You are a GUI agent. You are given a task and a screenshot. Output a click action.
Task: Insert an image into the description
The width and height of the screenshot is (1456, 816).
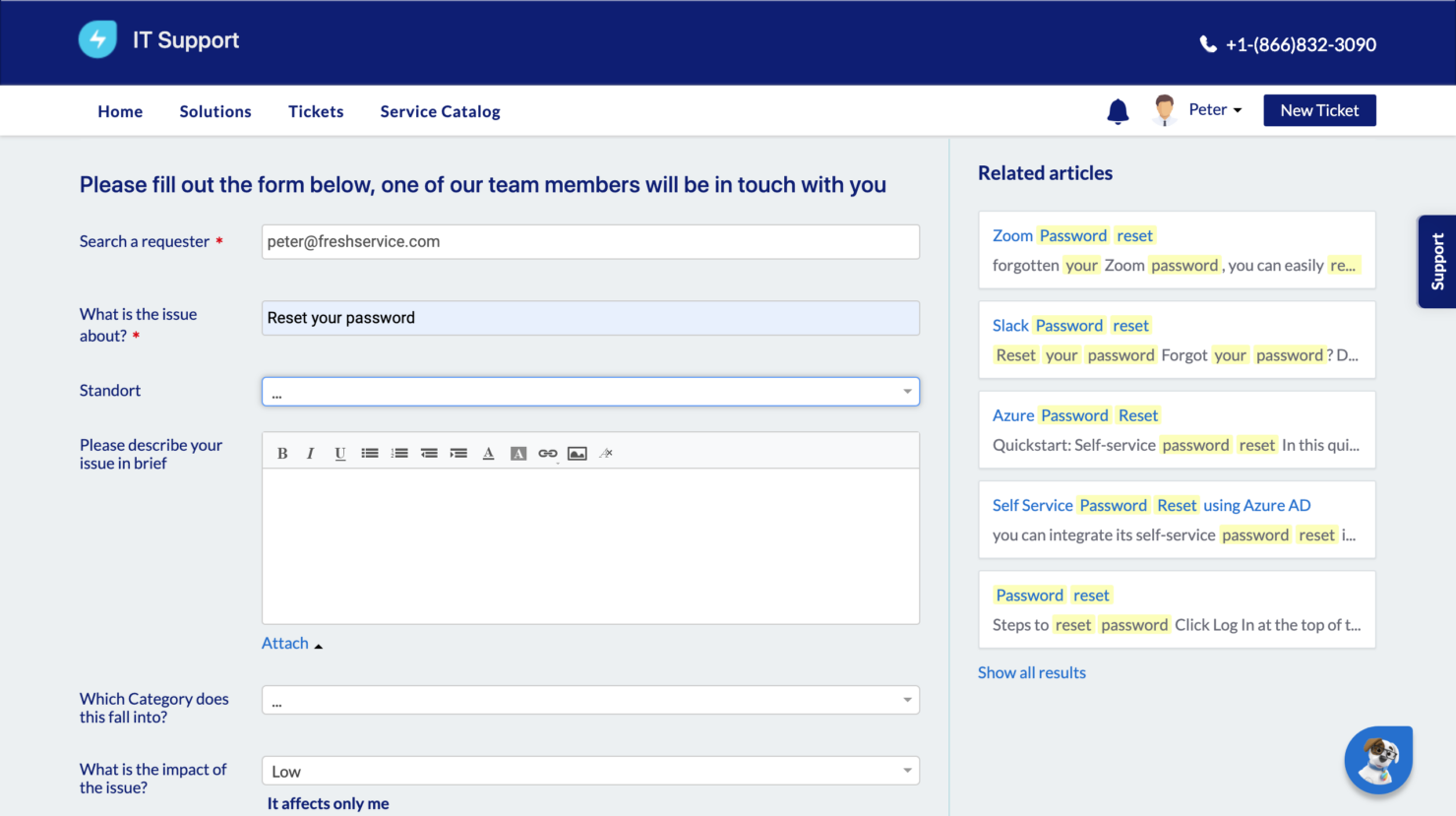click(x=577, y=453)
